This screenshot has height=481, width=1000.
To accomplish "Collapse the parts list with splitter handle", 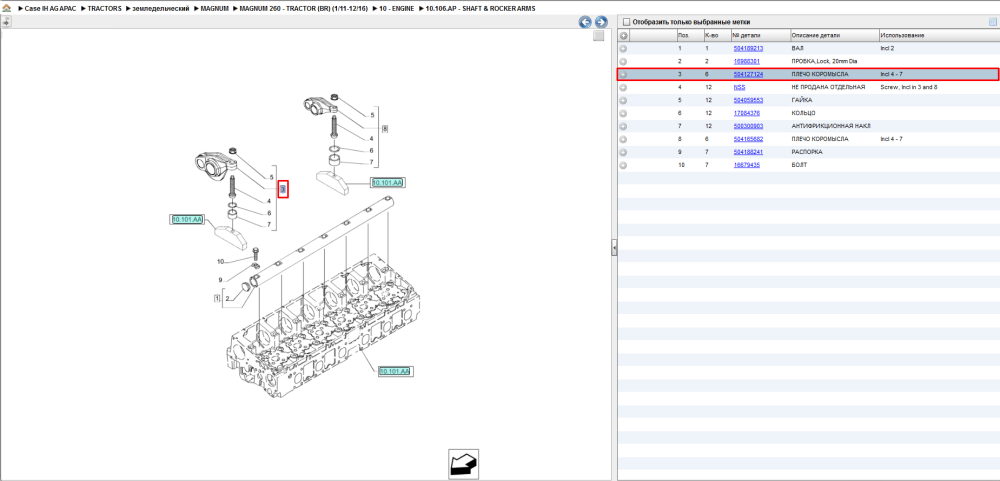I will [614, 248].
